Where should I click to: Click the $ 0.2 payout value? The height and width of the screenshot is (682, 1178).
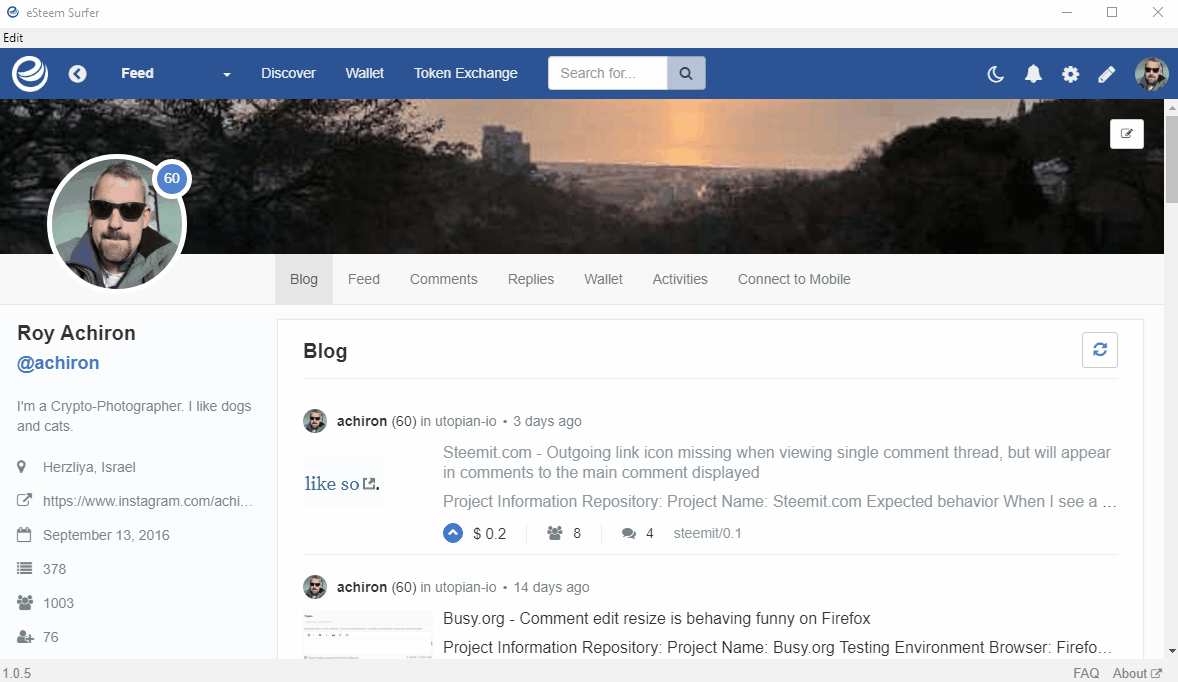(x=489, y=533)
